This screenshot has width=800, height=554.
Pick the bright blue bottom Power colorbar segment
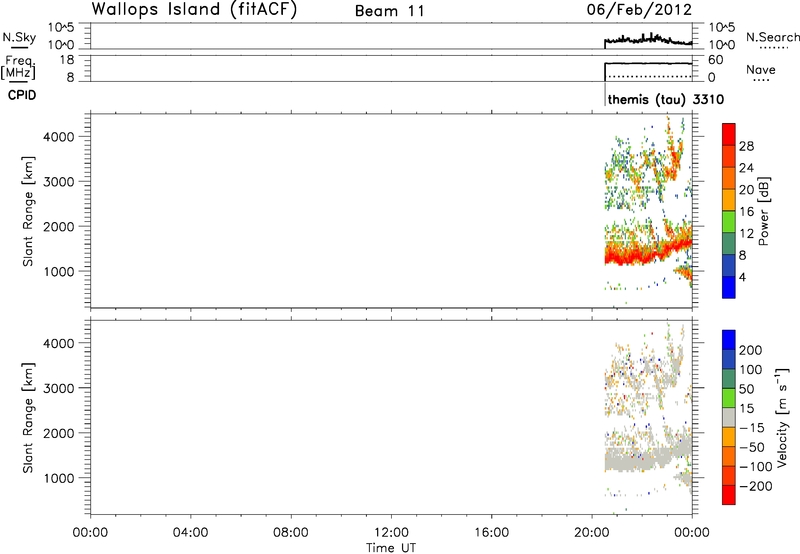click(729, 287)
